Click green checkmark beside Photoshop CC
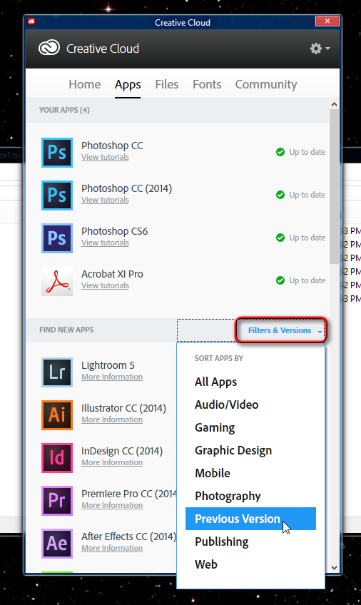The image size is (361, 605). point(280,152)
